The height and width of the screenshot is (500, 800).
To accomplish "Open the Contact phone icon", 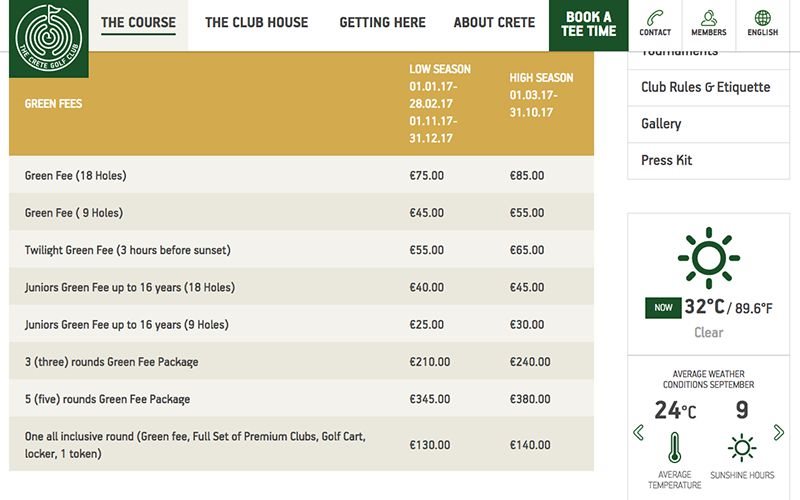I will [x=655, y=19].
